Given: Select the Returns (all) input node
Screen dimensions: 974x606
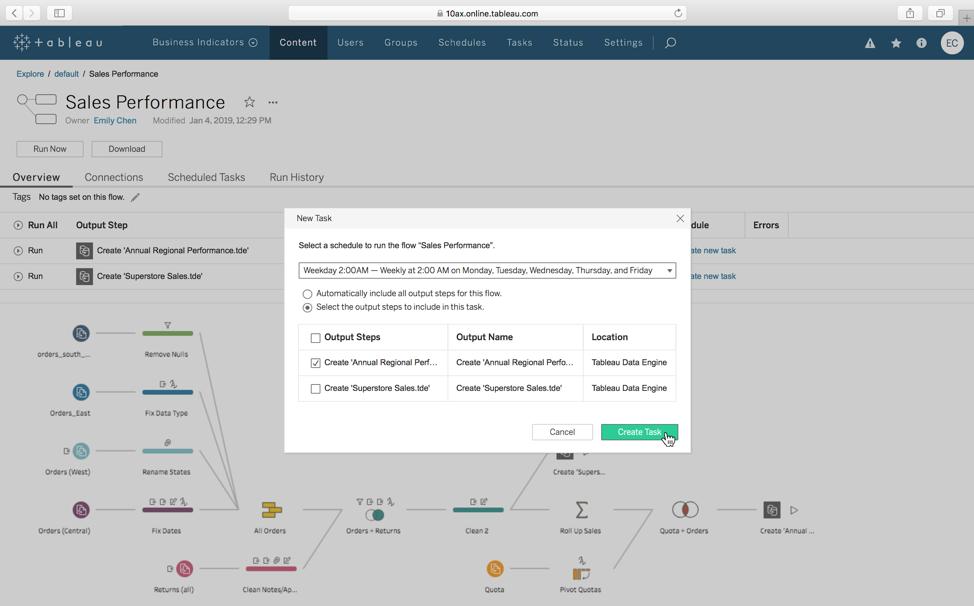Looking at the screenshot, I should coord(184,569).
